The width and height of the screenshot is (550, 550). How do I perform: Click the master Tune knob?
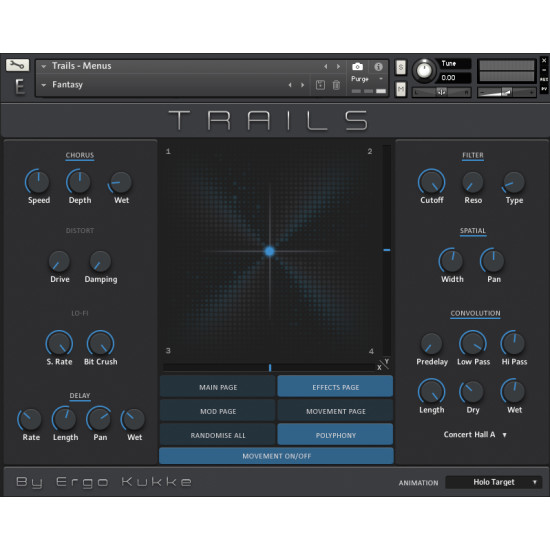click(424, 70)
